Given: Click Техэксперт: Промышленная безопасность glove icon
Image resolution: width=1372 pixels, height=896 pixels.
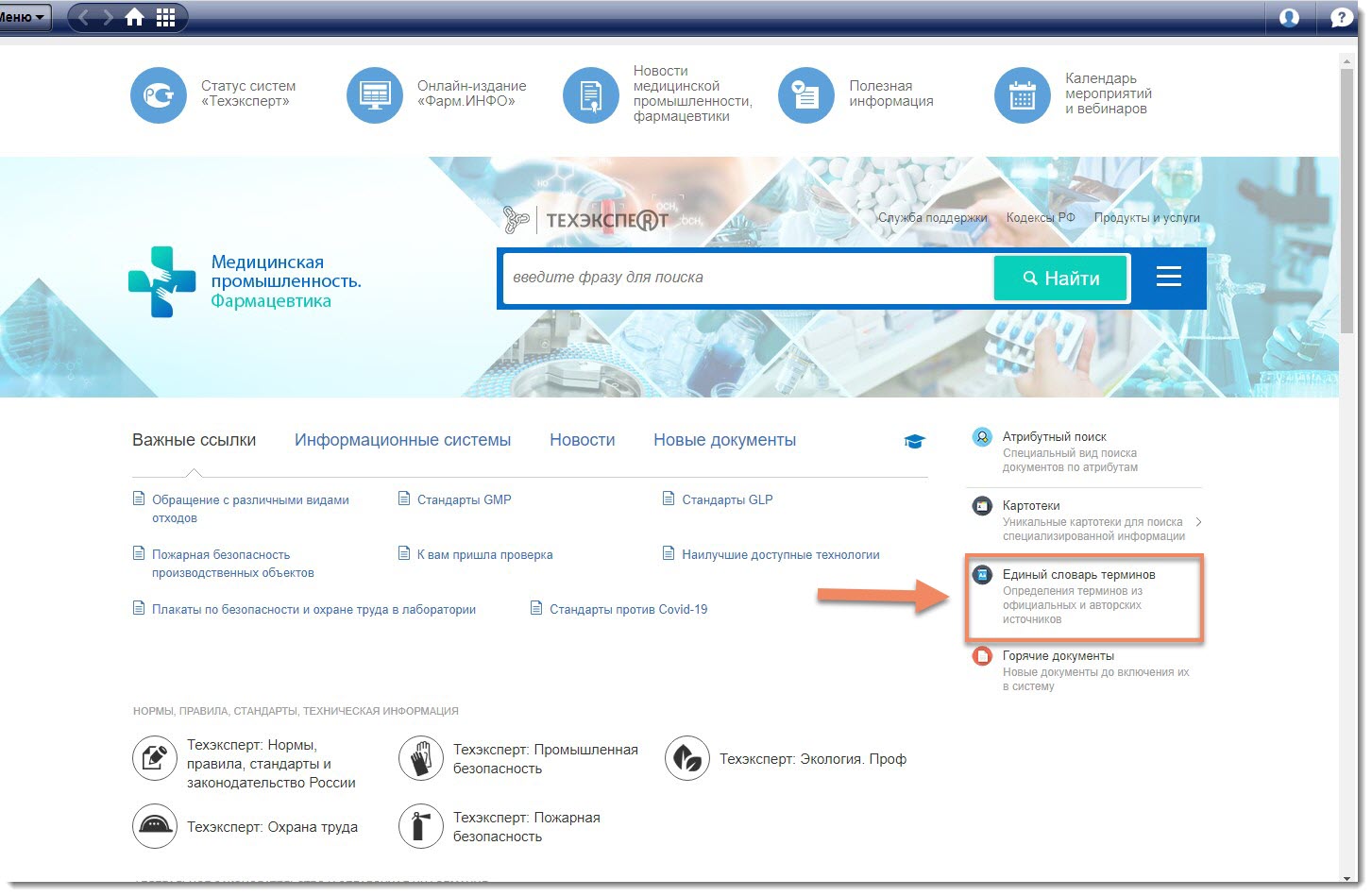Looking at the screenshot, I should click(421, 758).
